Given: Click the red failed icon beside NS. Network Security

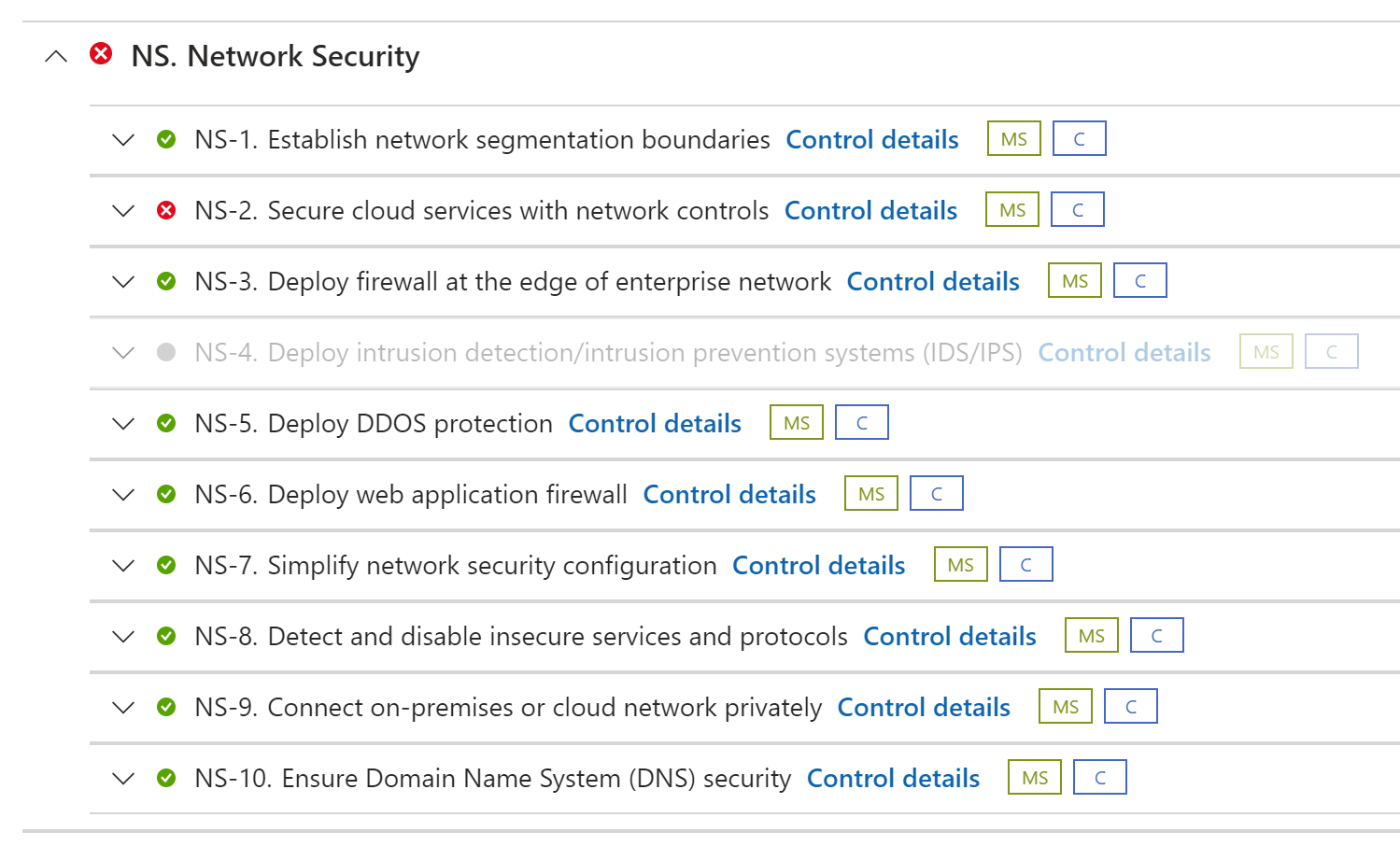Looking at the screenshot, I should coord(101,54).
